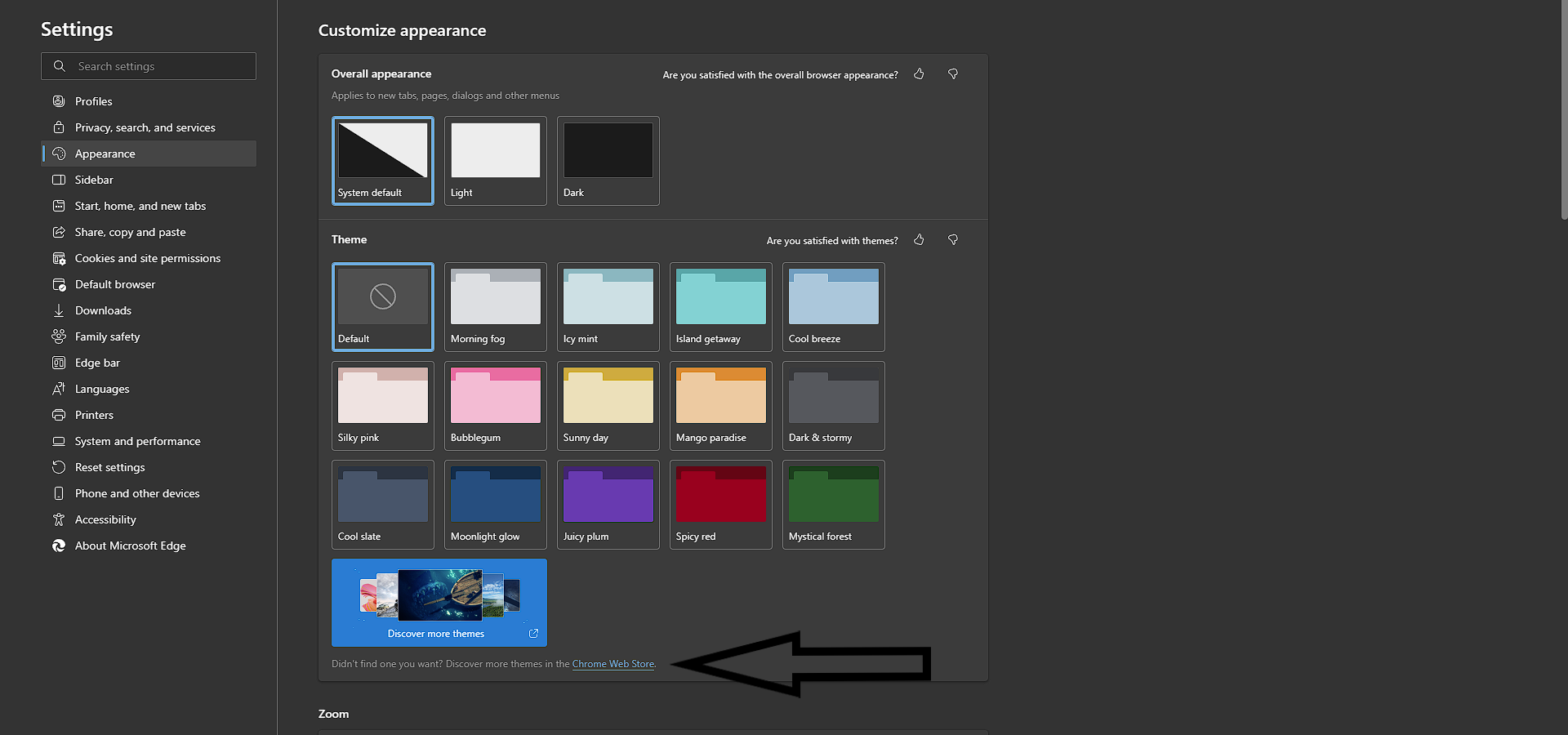
Task: Select the Bubblegum theme
Action: pyautogui.click(x=495, y=406)
